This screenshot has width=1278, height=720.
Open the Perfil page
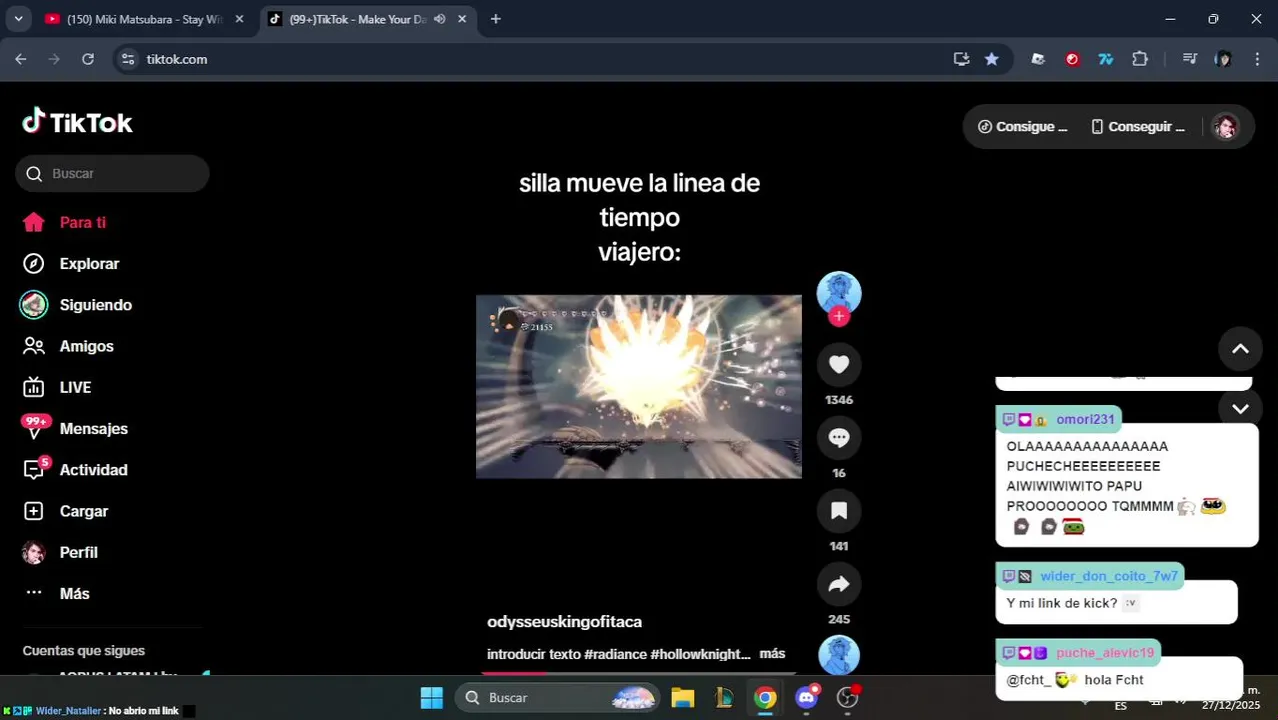click(x=60, y=552)
